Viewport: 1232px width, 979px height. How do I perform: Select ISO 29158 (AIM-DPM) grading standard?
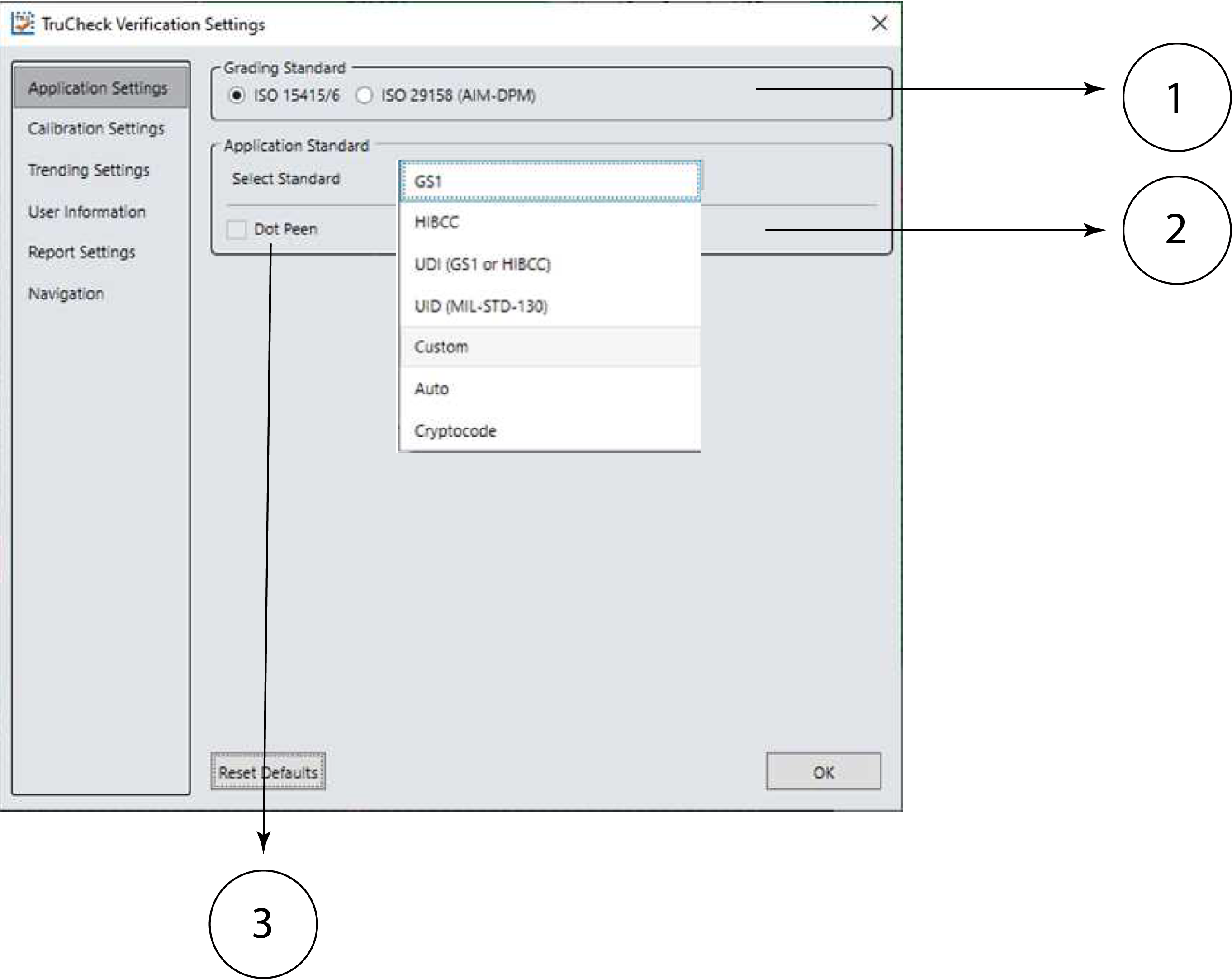click(x=365, y=95)
